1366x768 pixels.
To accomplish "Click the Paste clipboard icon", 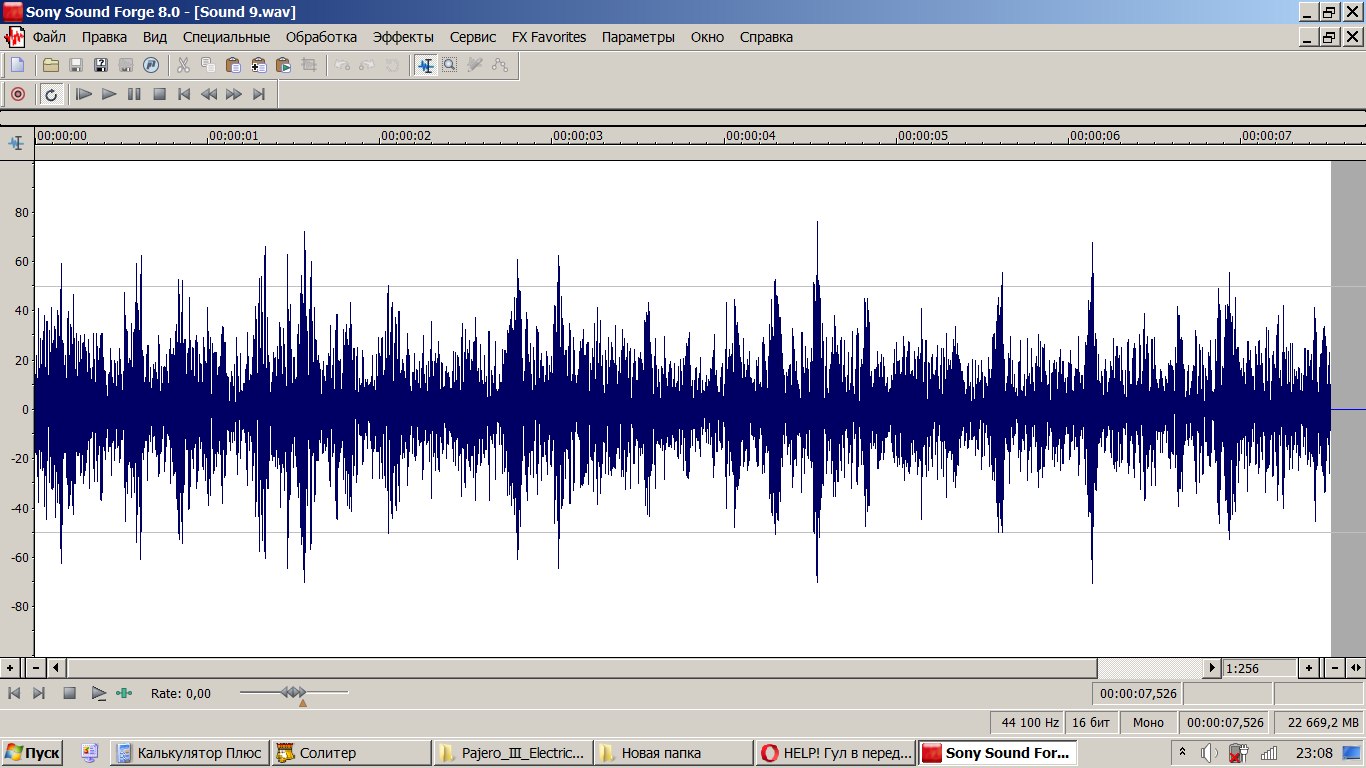I will 233,65.
